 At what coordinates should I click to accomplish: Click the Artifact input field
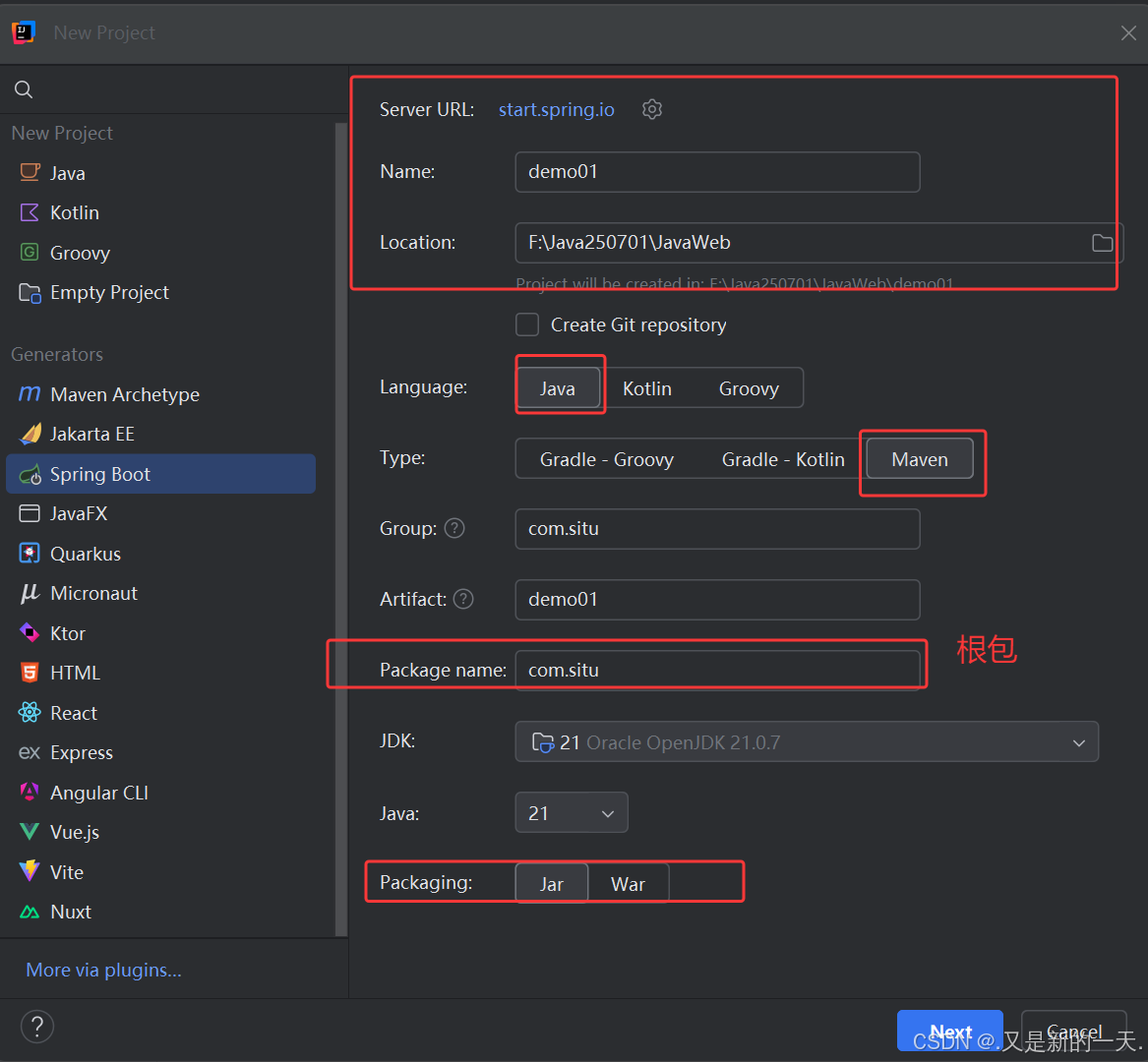(x=717, y=600)
